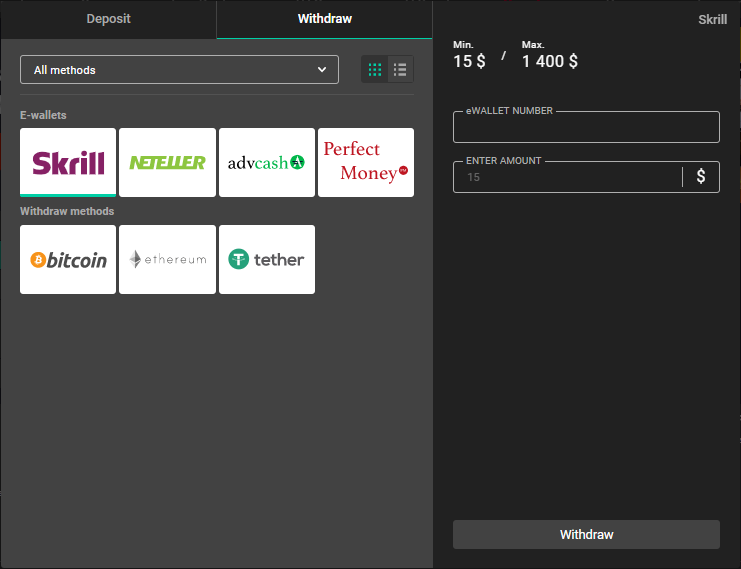Select the Ethereum withdraw tile
Image resolution: width=741 pixels, height=569 pixels.
click(x=167, y=259)
